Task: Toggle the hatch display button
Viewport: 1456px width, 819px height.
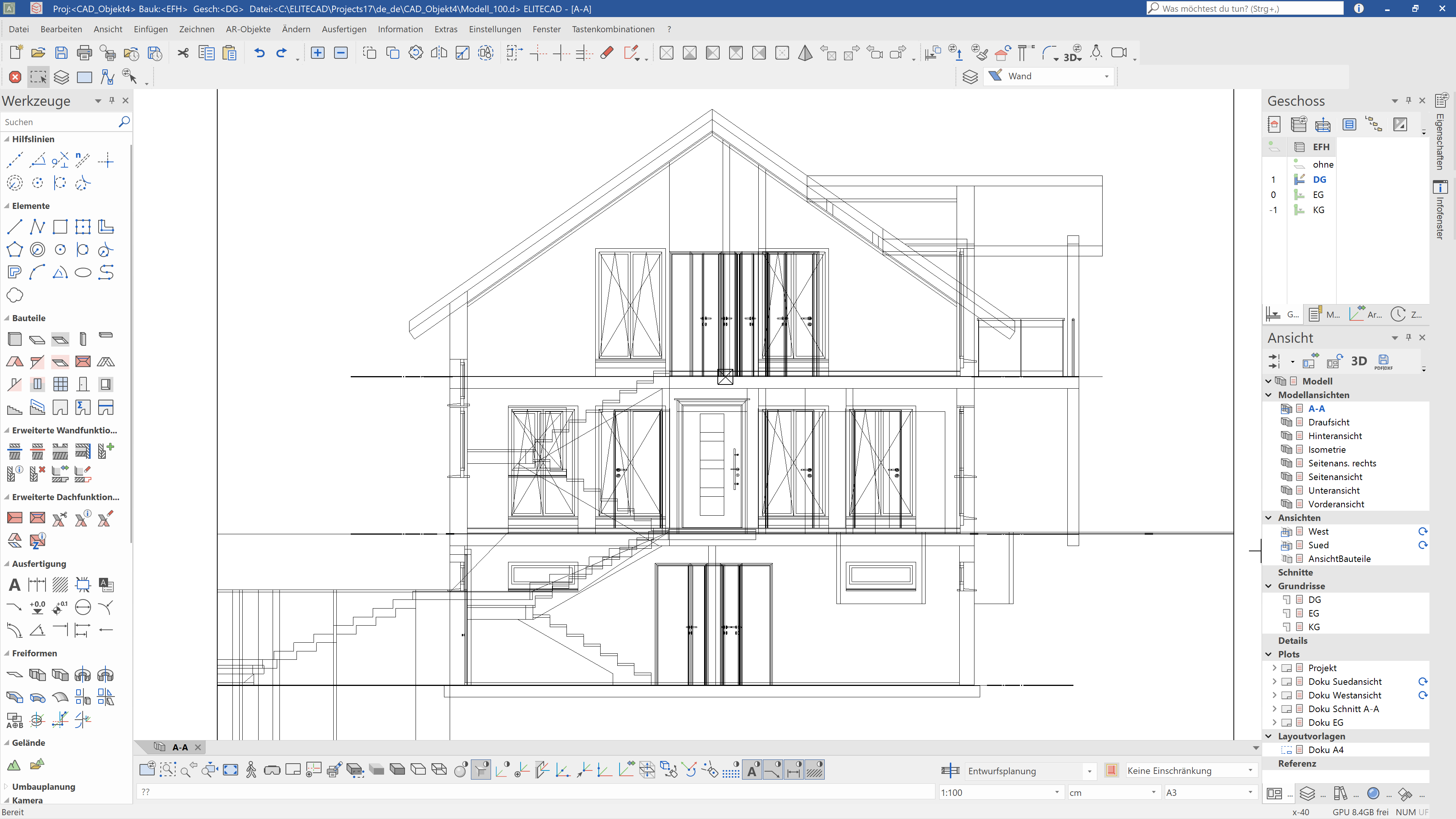Action: pyautogui.click(x=814, y=770)
